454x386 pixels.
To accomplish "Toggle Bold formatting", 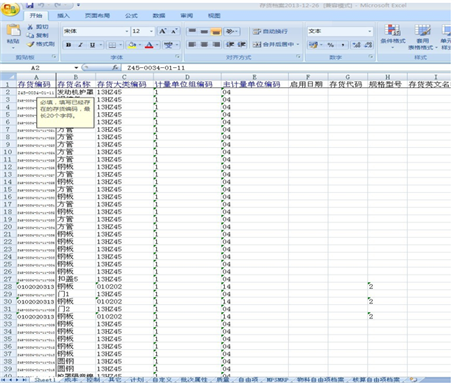I will tap(69, 45).
